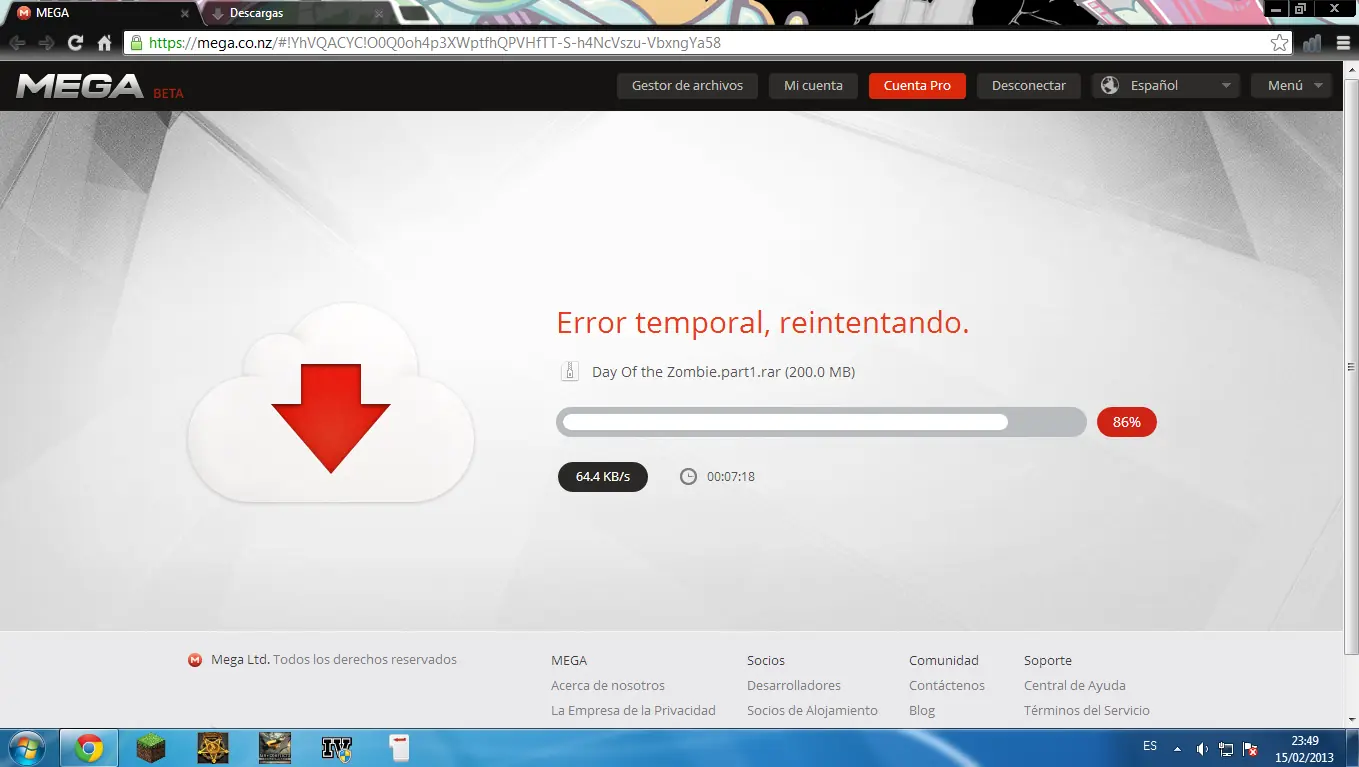Image resolution: width=1359 pixels, height=767 pixels.
Task: Click the 86% progress badge
Action: pyautogui.click(x=1127, y=422)
